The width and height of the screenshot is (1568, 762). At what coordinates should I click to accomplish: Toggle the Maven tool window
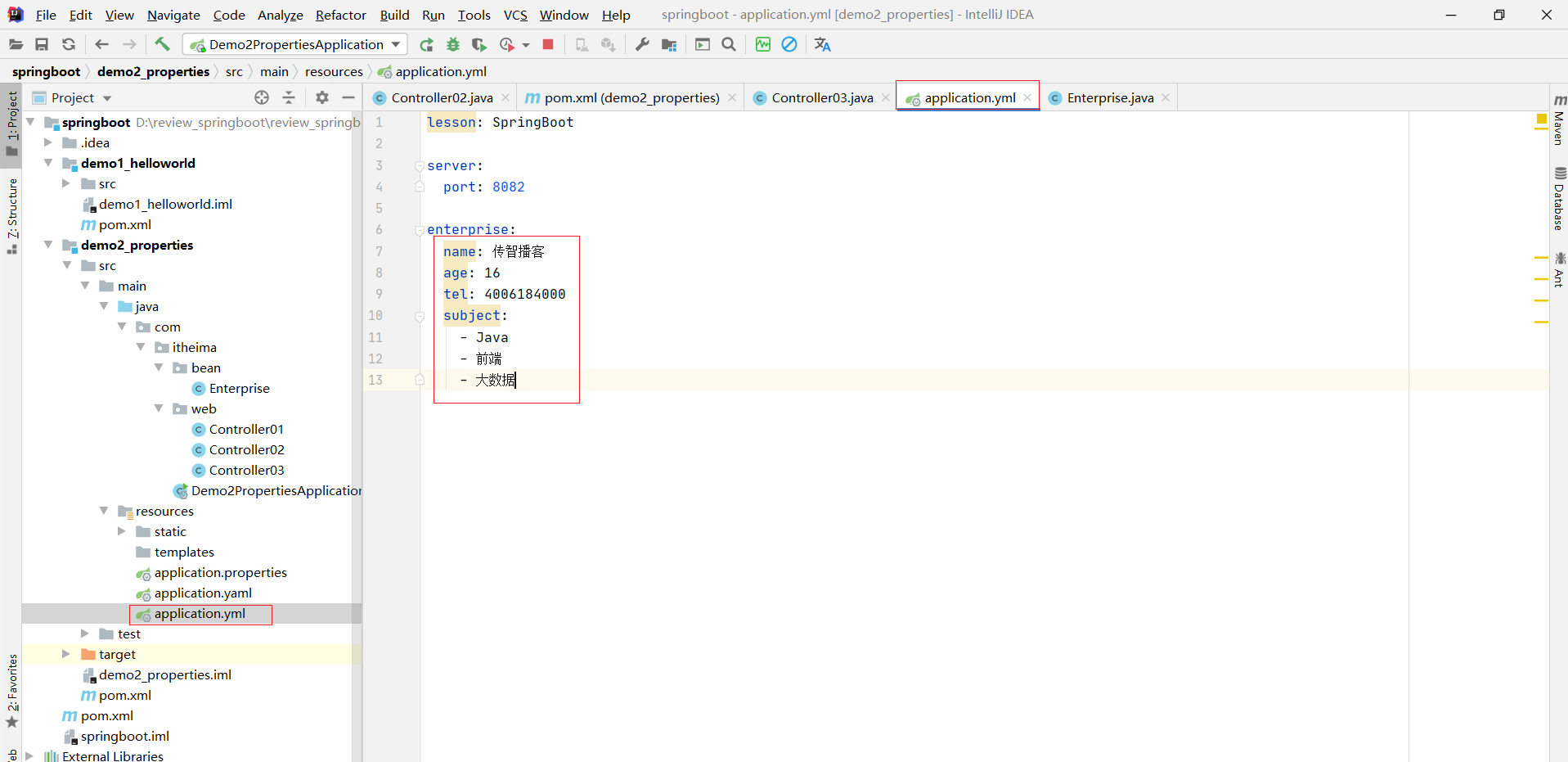click(1559, 119)
